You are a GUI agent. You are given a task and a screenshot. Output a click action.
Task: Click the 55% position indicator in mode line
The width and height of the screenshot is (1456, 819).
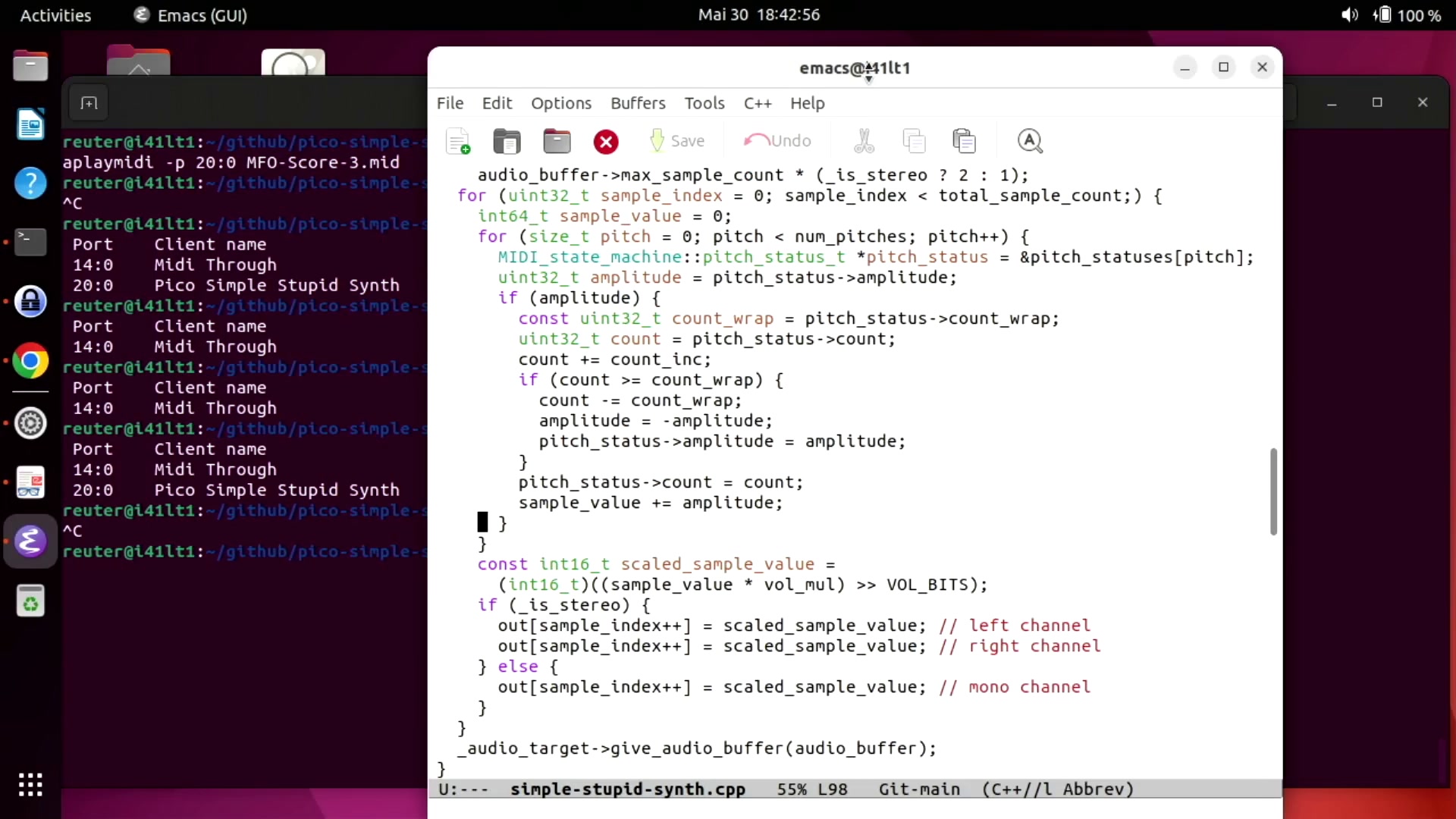pos(792,789)
